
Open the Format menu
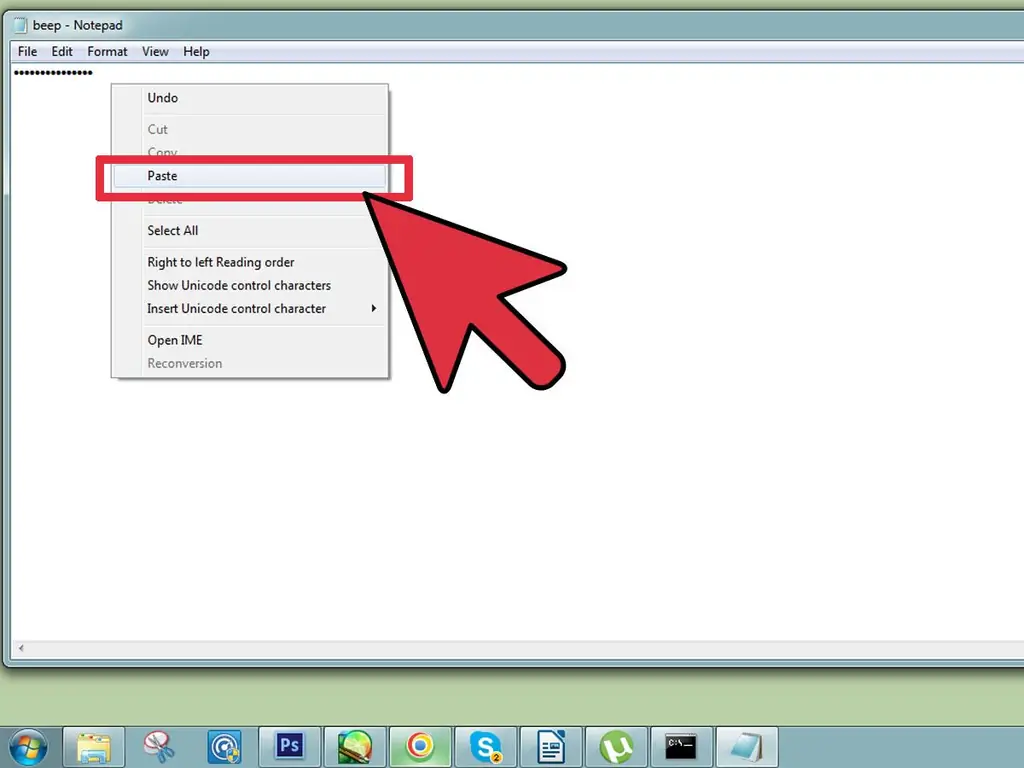pos(107,52)
